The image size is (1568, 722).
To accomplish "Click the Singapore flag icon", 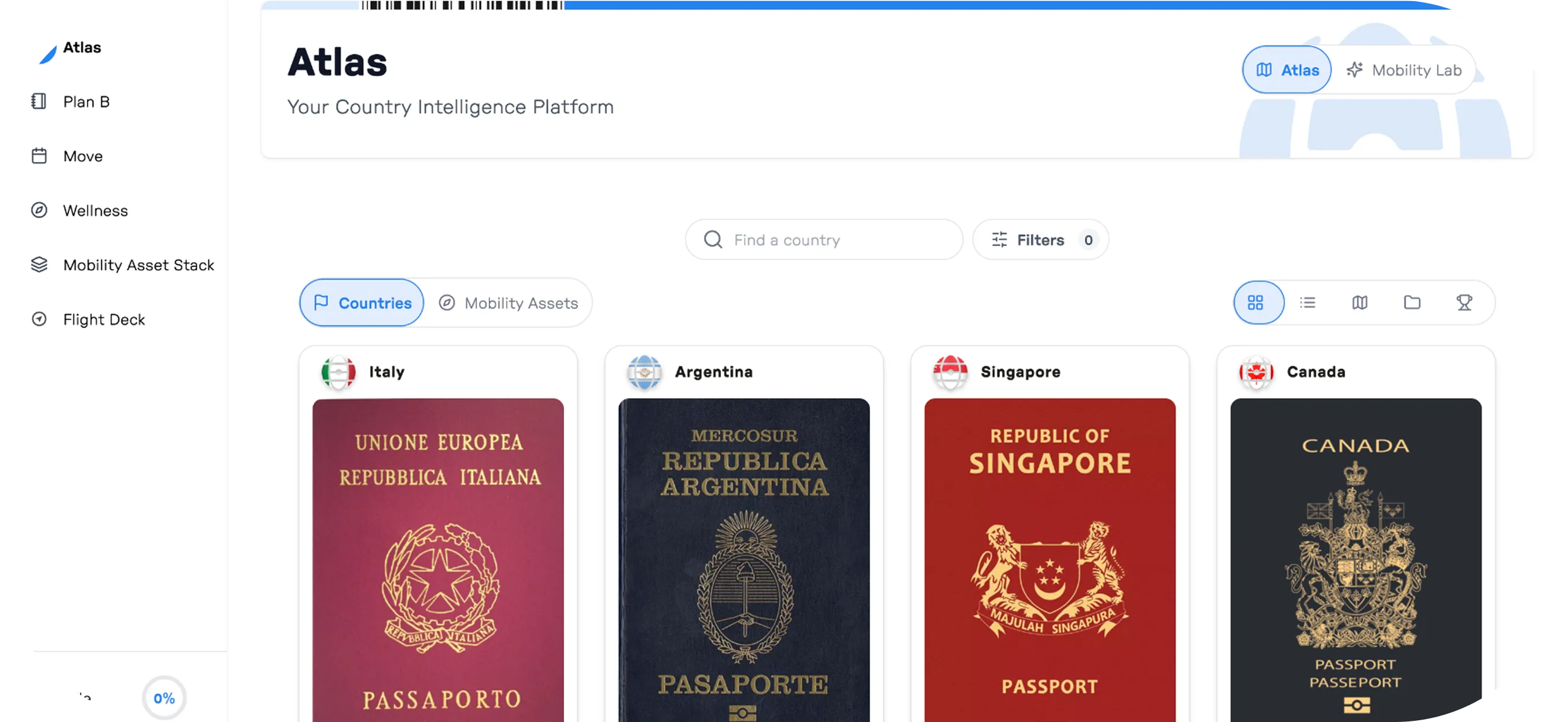I will pos(949,372).
